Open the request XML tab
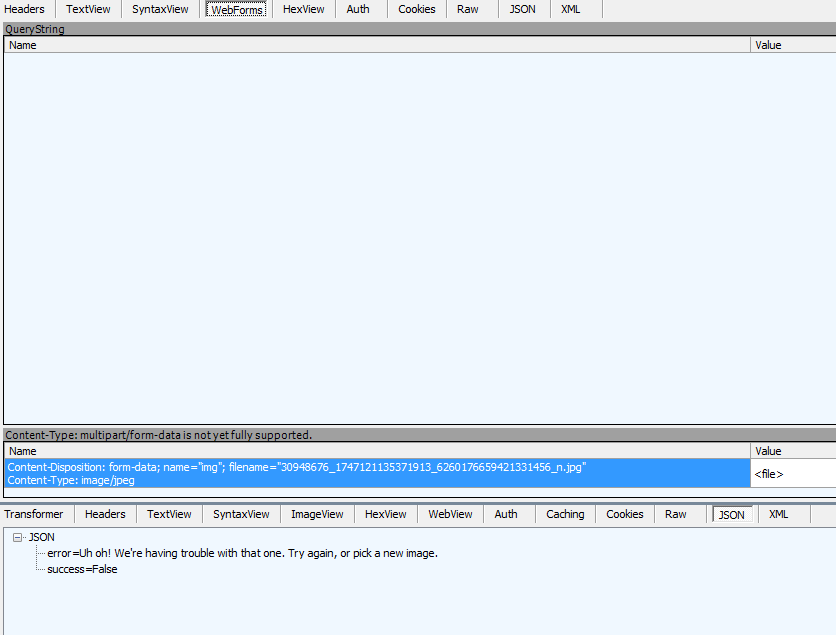Image resolution: width=836 pixels, height=635 pixels. click(x=570, y=9)
